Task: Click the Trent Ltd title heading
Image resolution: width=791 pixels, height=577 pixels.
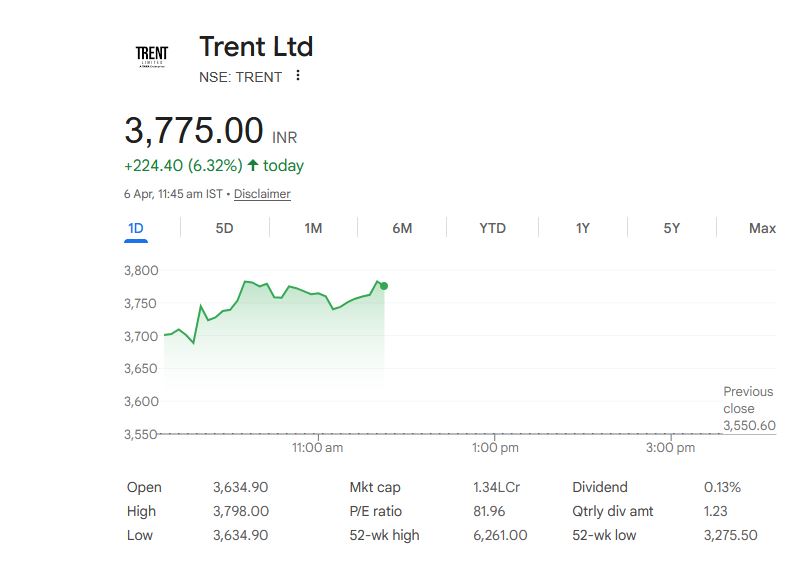Action: [x=256, y=46]
